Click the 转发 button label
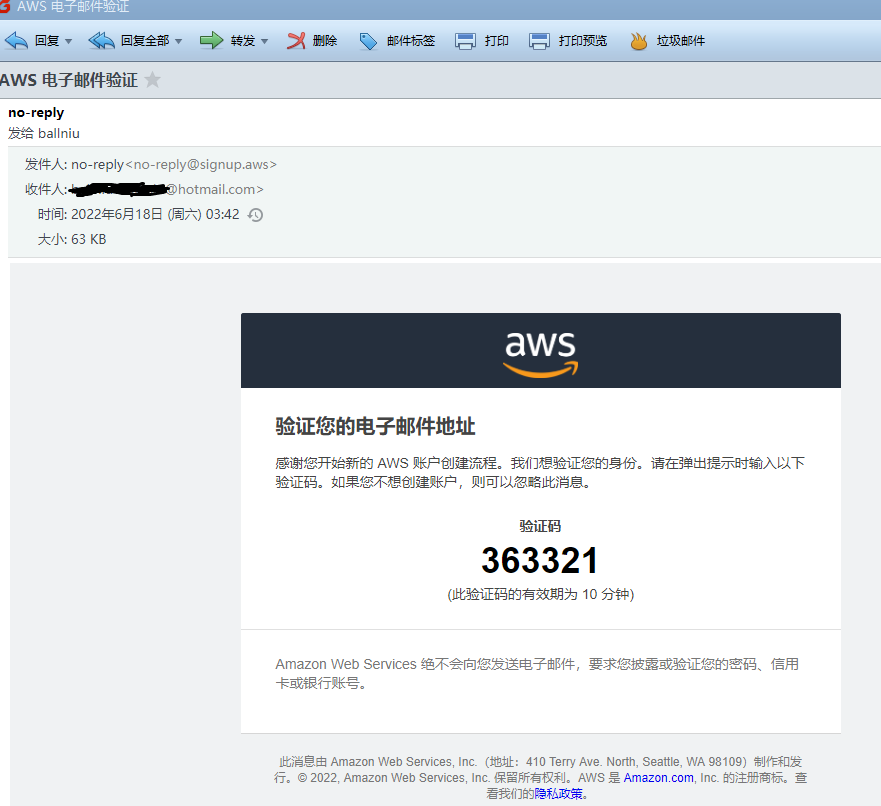 [243, 40]
